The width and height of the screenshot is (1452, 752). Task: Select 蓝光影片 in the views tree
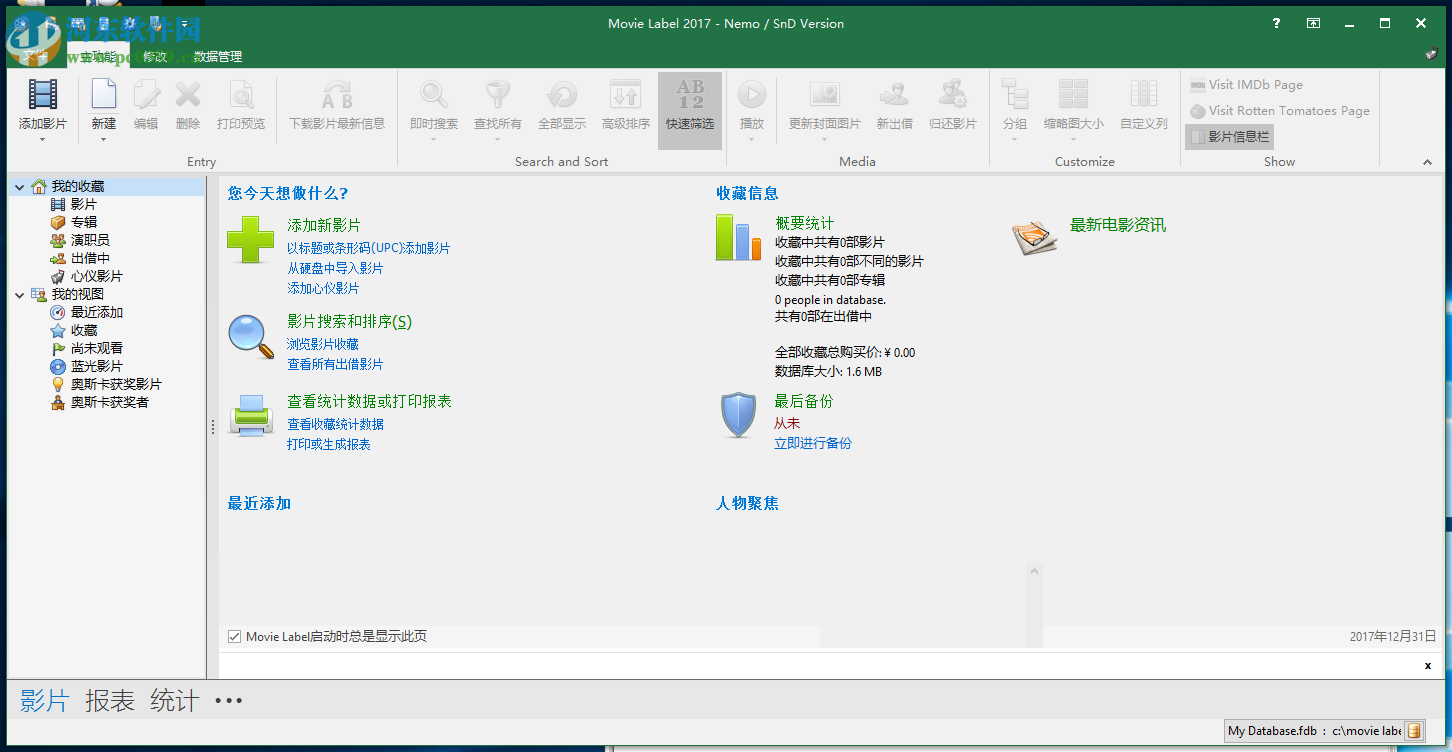(97, 367)
